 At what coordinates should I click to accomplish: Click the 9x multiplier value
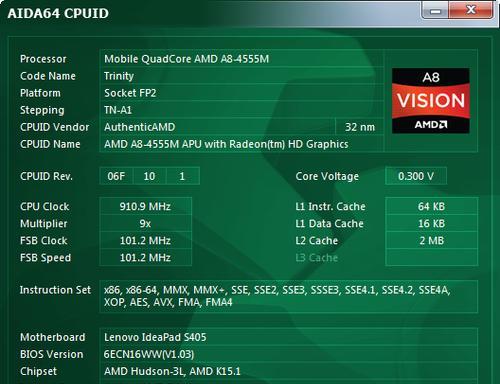pos(145,223)
